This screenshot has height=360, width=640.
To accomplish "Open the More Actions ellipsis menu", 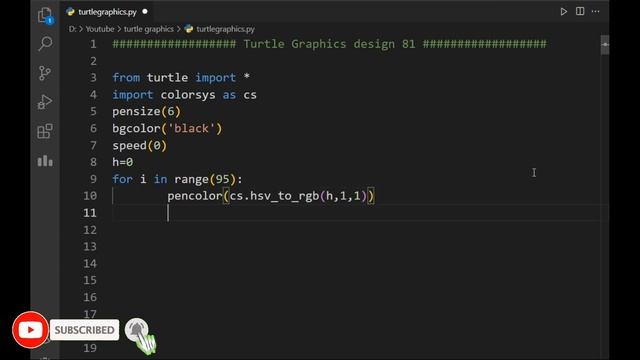I will (596, 11).
